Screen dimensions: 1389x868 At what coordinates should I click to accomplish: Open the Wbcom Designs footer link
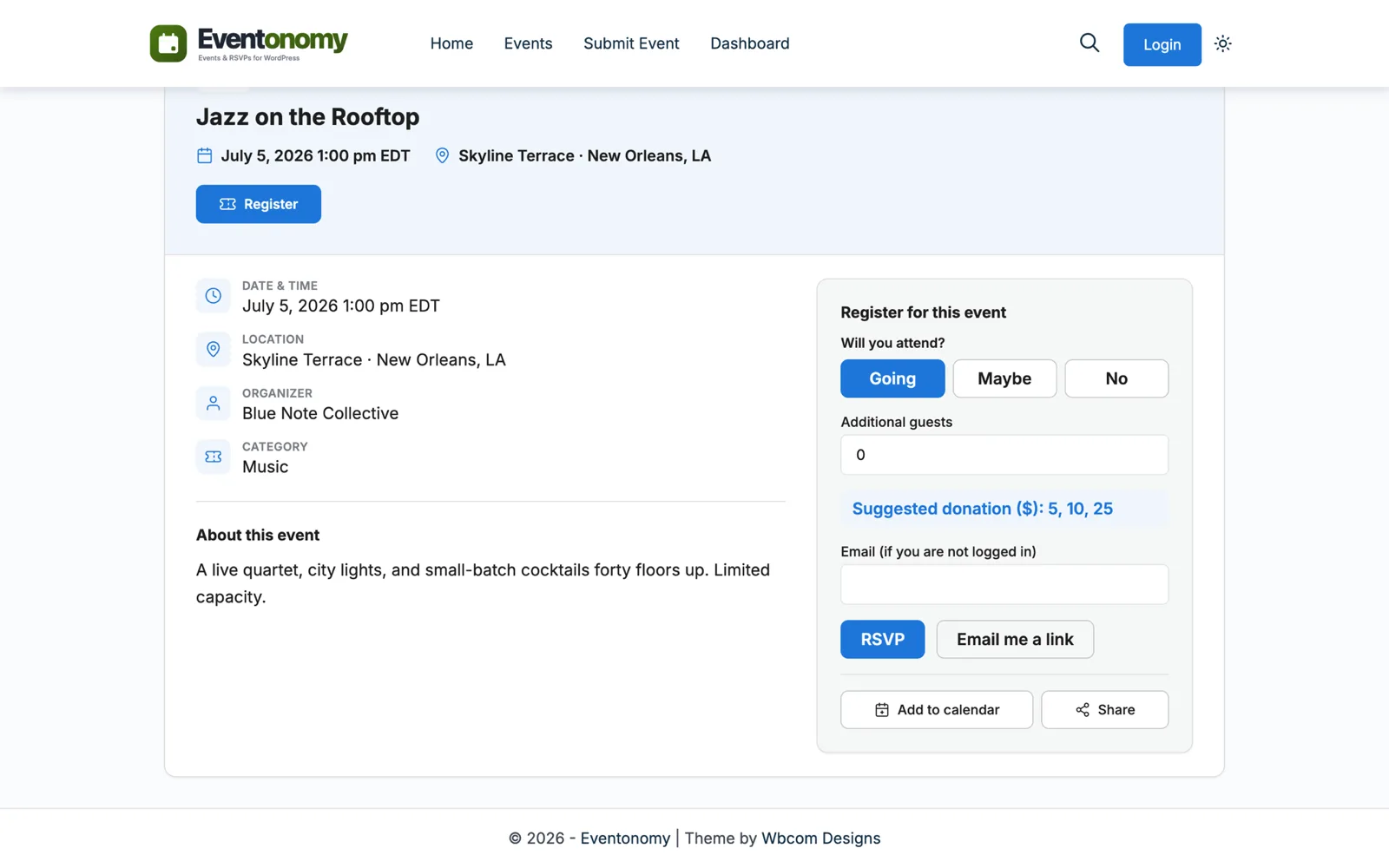(x=820, y=838)
